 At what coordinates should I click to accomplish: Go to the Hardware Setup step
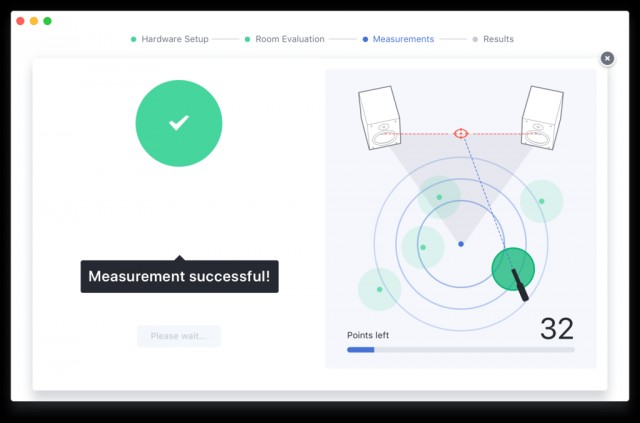[x=175, y=39]
